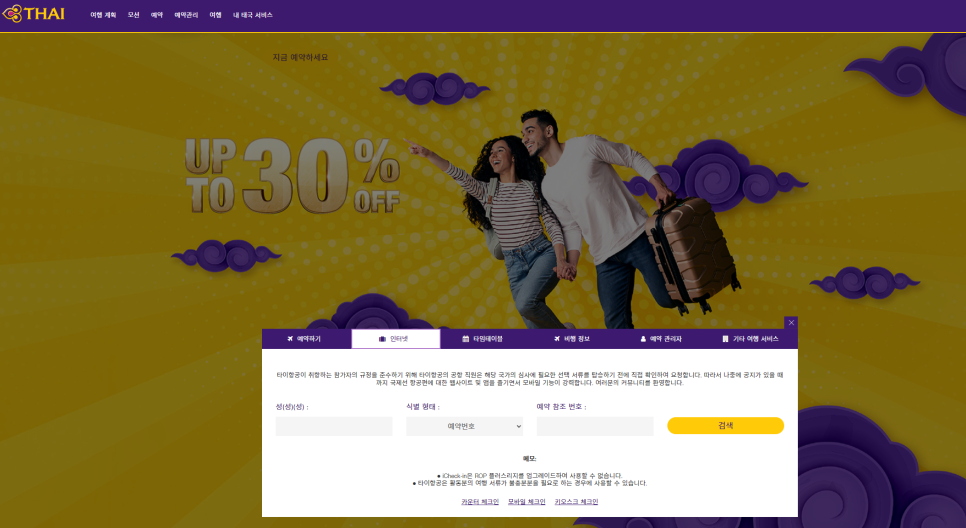Click the THAI airline logo
Viewport: 966px width, 528px height.
click(x=33, y=14)
